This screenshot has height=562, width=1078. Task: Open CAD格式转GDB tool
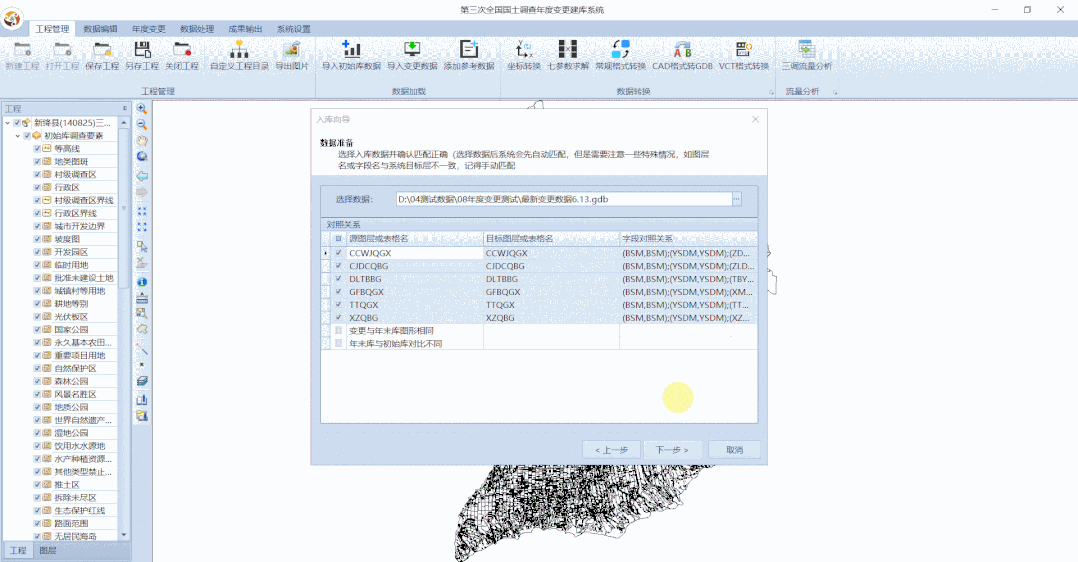point(682,55)
